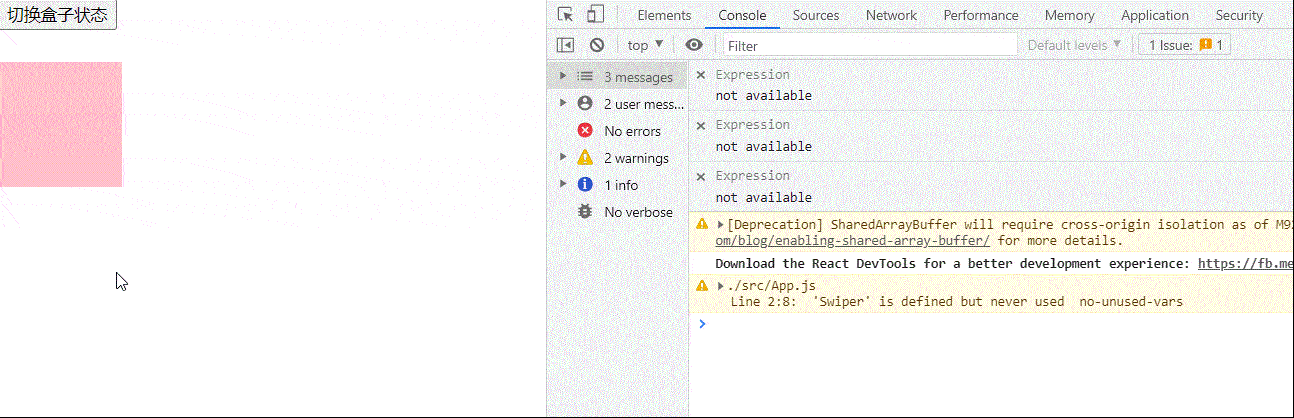Remove the third live Expression

point(701,176)
